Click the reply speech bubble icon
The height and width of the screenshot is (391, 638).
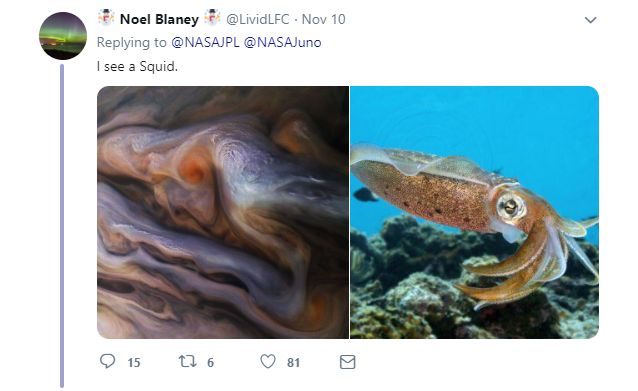tap(107, 361)
